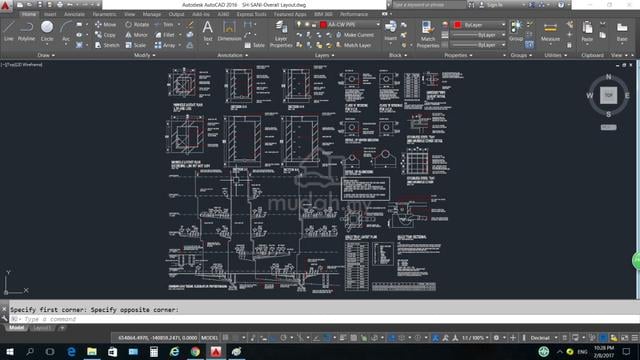Open the Express Tools tab
The width and height of the screenshot is (640, 360).
251,14
